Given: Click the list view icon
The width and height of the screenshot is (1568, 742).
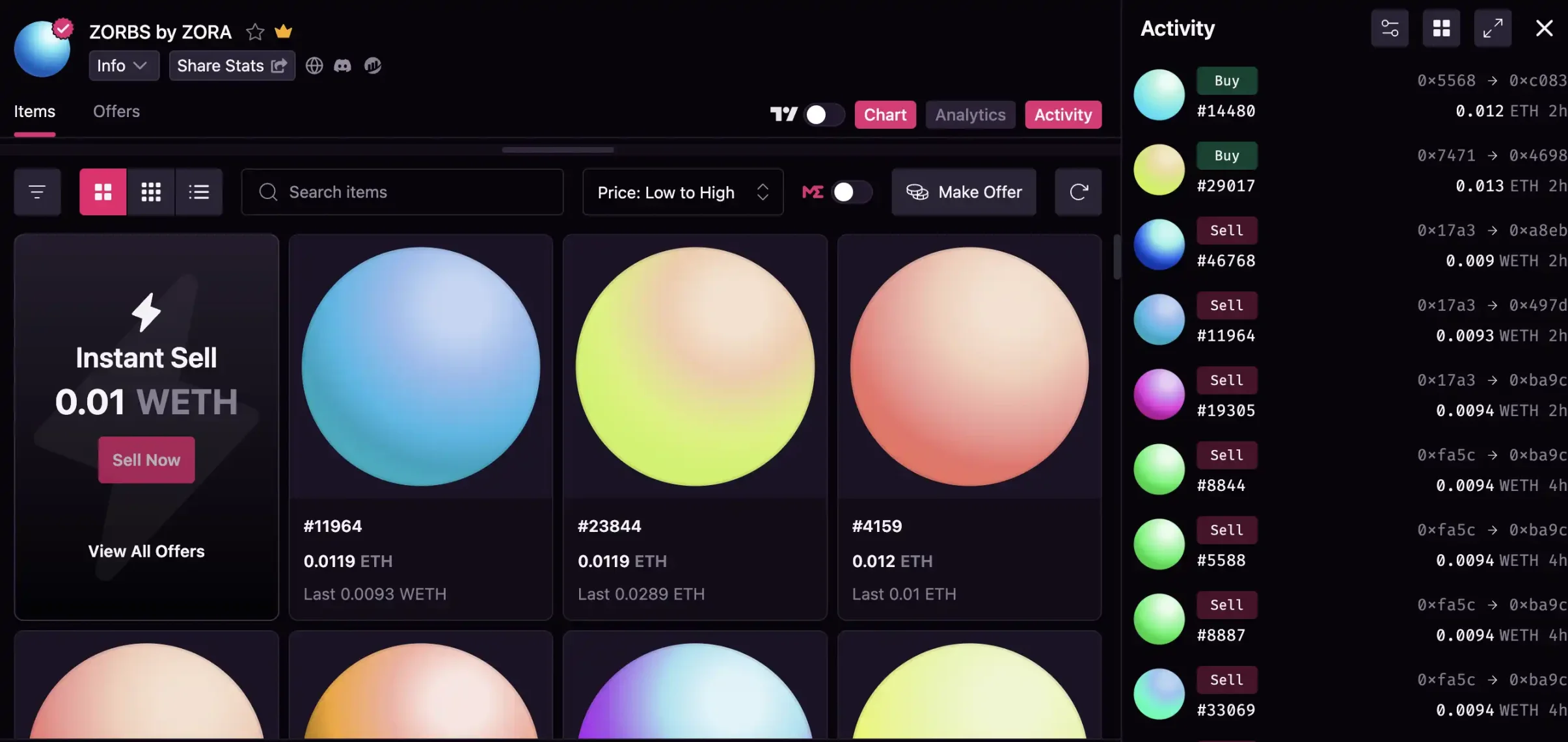Looking at the screenshot, I should (198, 191).
